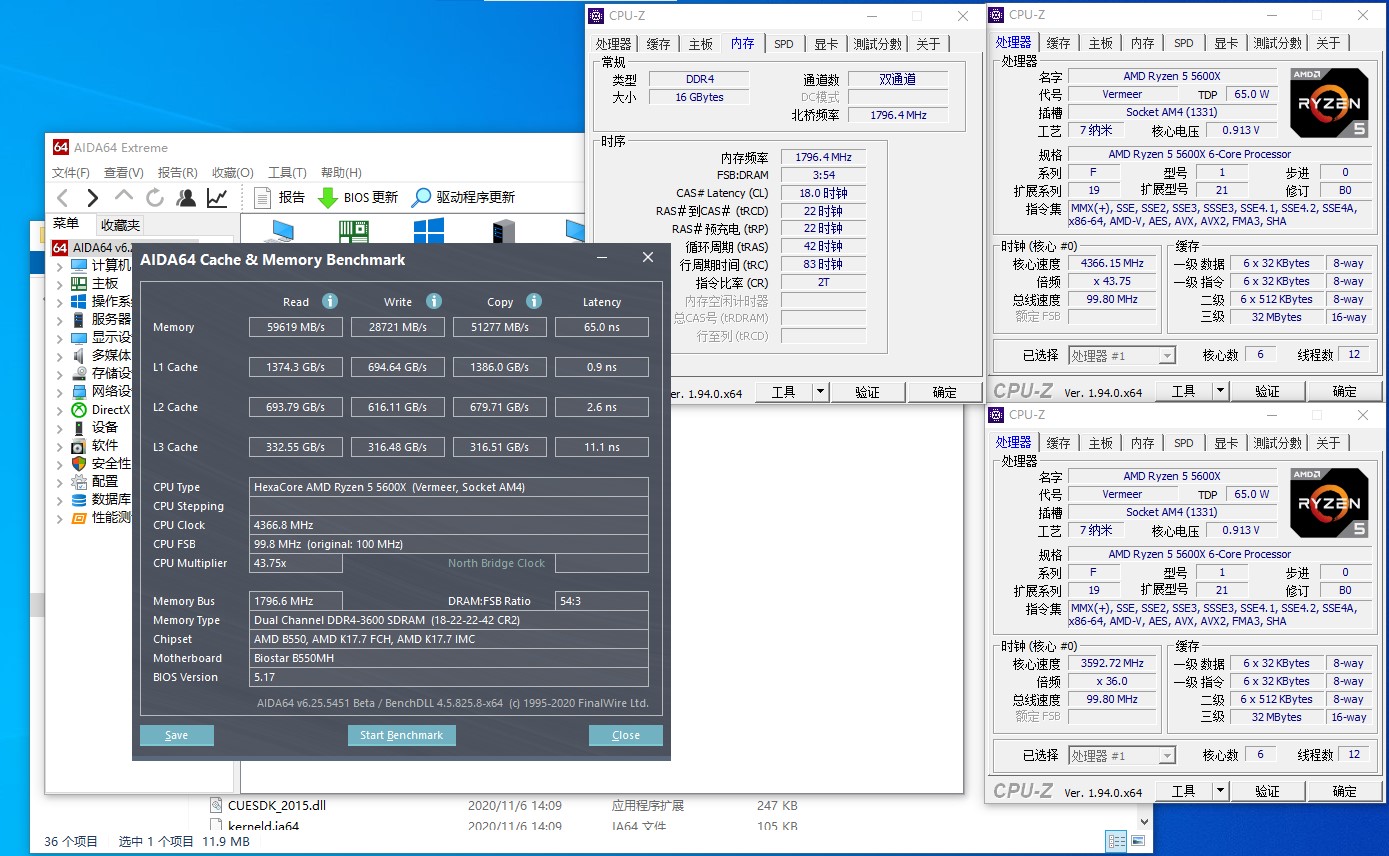Open 查看(V) menu in AIDA64

[124, 172]
